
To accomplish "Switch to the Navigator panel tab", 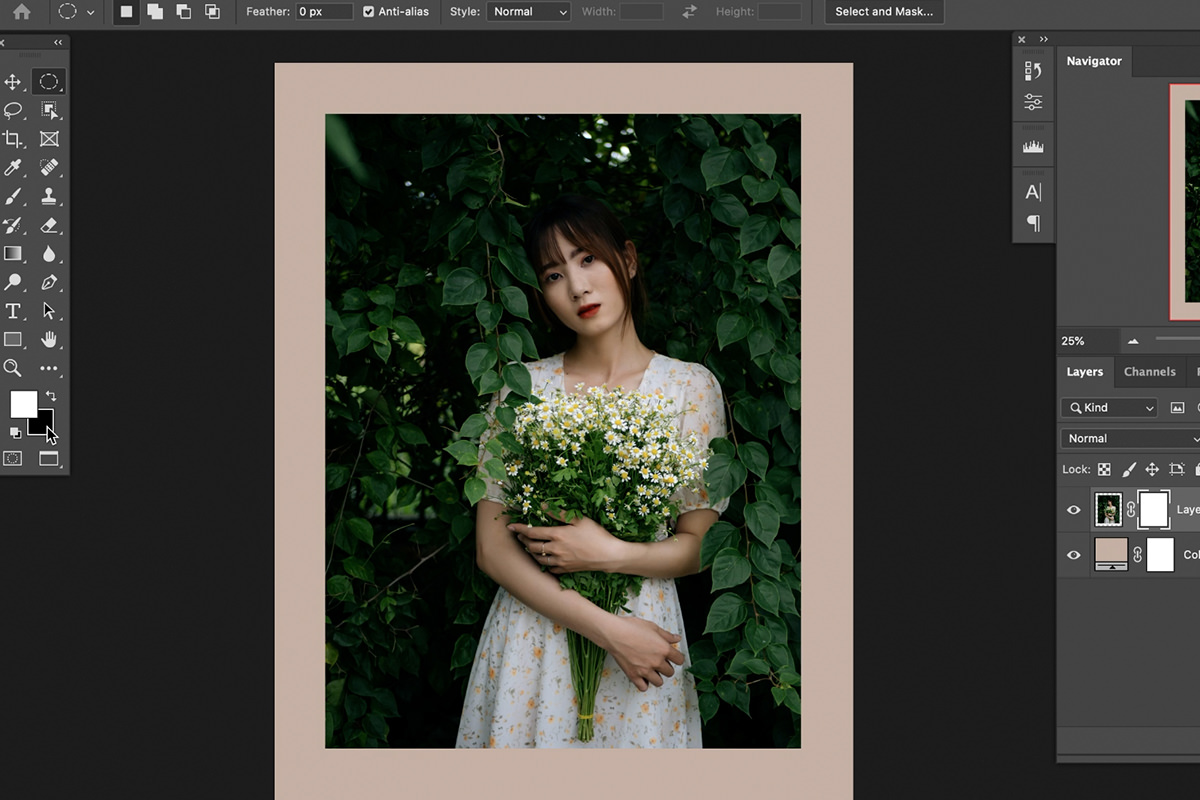I will tap(1093, 61).
